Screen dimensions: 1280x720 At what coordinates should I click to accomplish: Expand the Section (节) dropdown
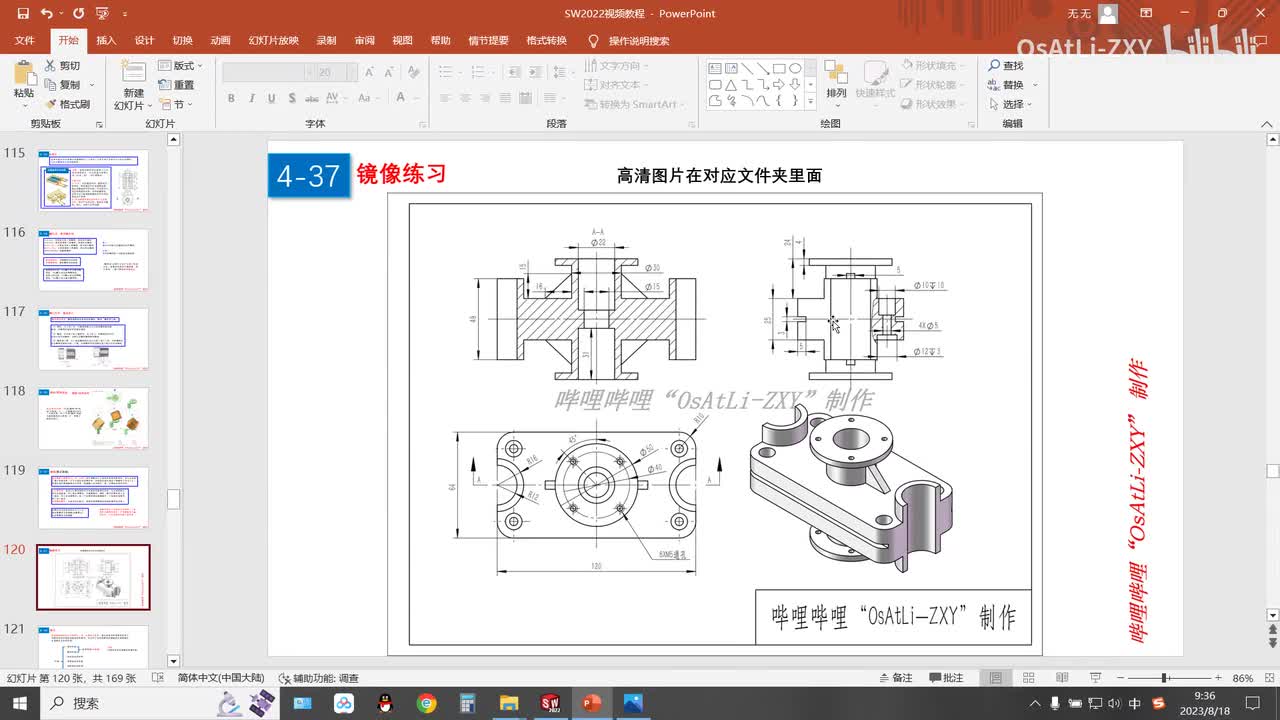coord(174,104)
